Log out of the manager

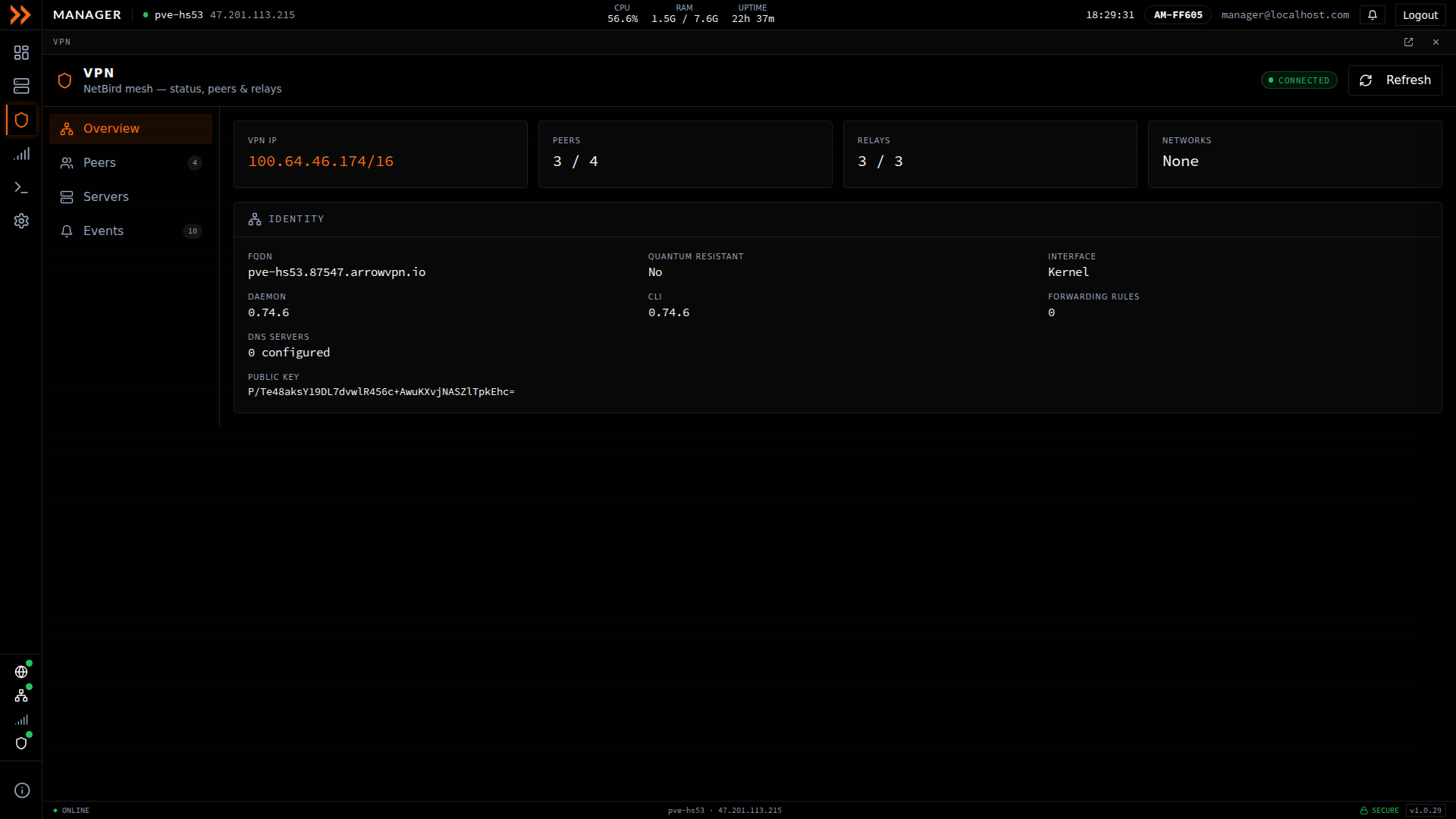pyautogui.click(x=1420, y=15)
